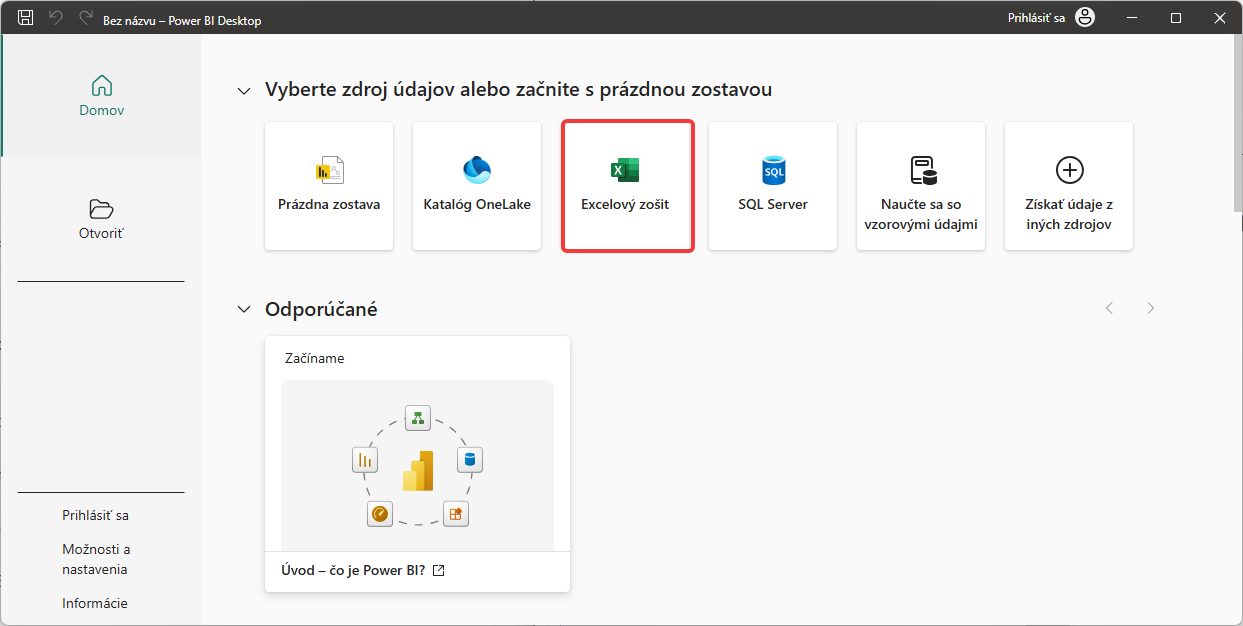This screenshot has height=626, width=1243.
Task: Open Naučte sa so vzorovými údajmi tile
Action: [921, 186]
